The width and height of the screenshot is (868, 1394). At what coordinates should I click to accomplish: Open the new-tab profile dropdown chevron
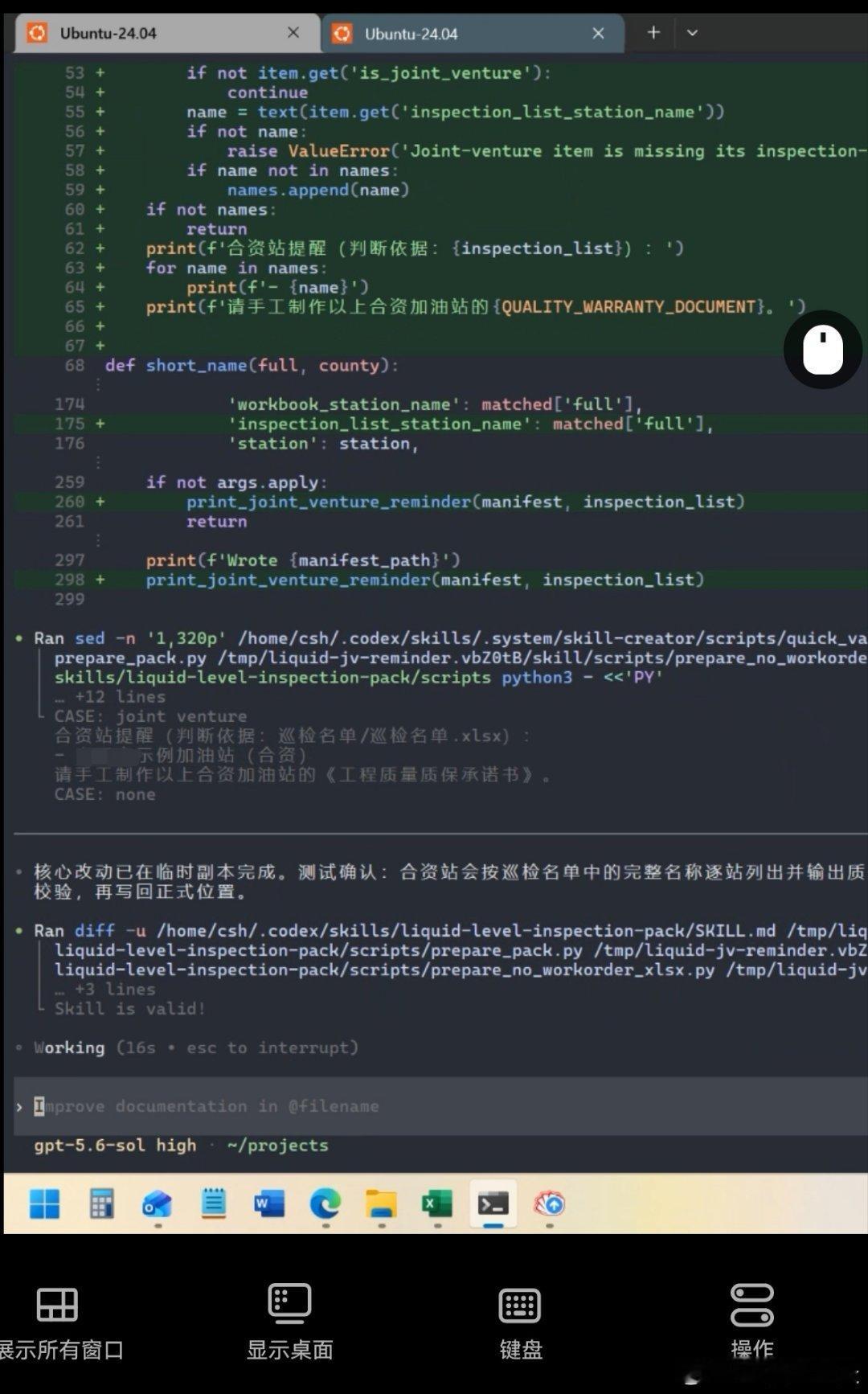(x=692, y=33)
